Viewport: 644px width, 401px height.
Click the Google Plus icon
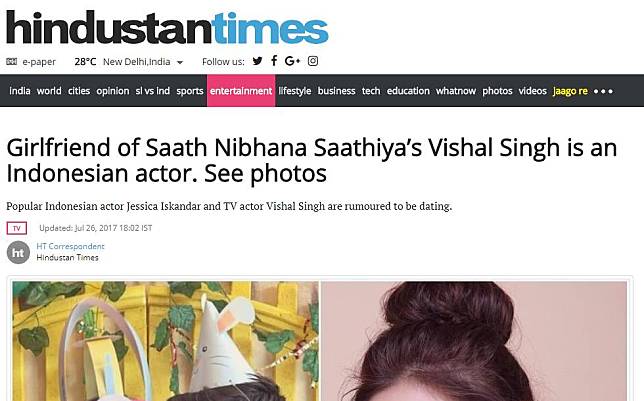tap(292, 61)
